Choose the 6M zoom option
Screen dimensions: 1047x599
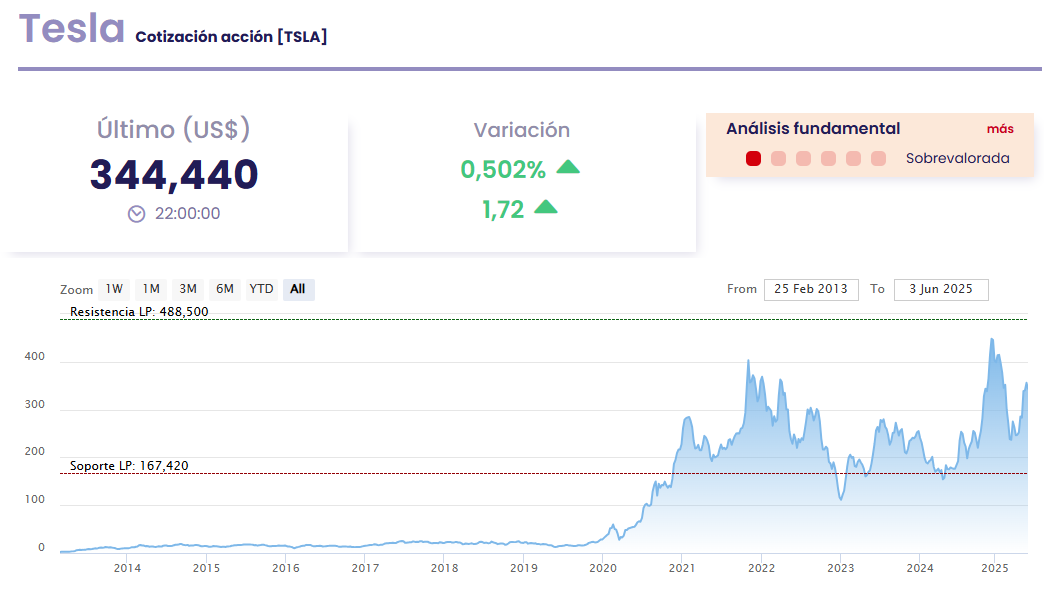coord(225,289)
